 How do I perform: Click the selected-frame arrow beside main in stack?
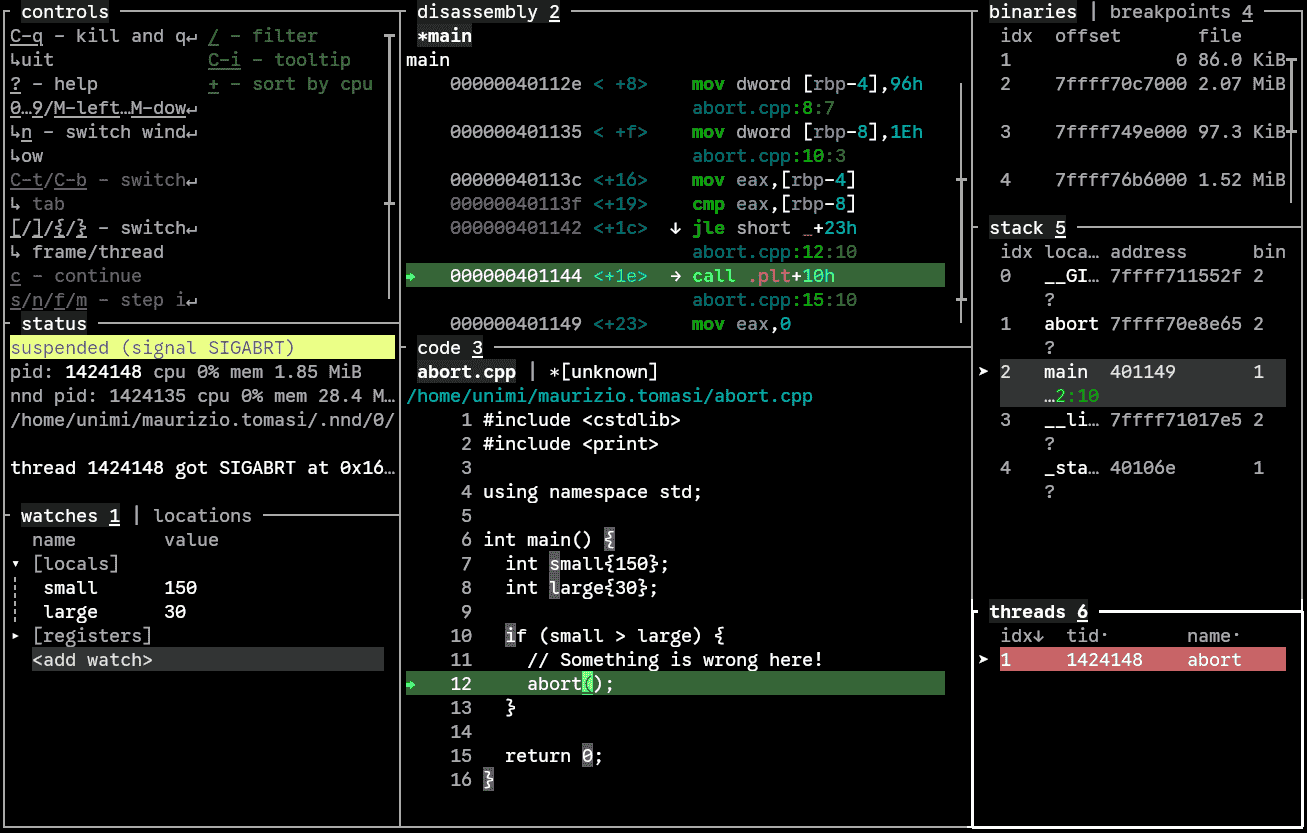coord(983,372)
